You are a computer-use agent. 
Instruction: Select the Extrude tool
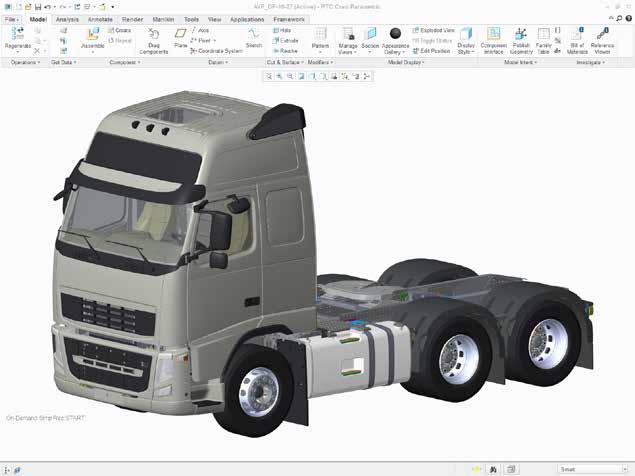(286, 41)
